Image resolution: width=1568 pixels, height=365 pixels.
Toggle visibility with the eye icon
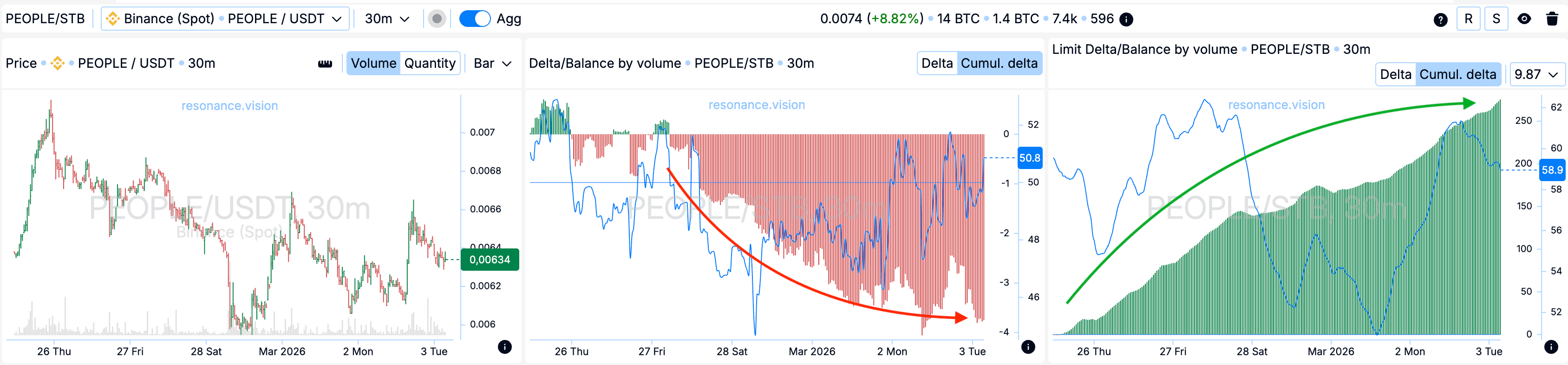[x=1524, y=19]
